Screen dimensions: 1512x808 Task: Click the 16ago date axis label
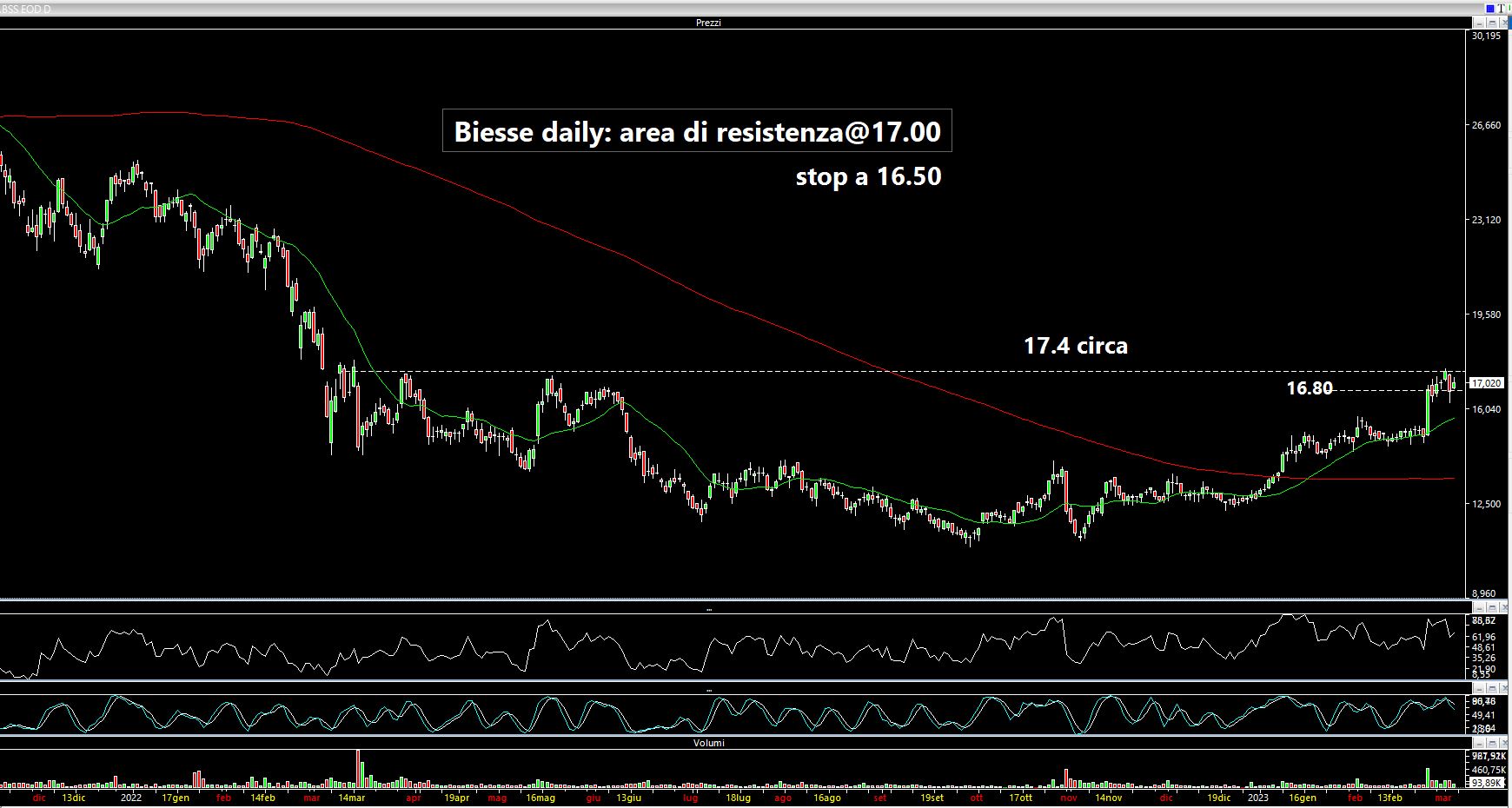(x=826, y=798)
